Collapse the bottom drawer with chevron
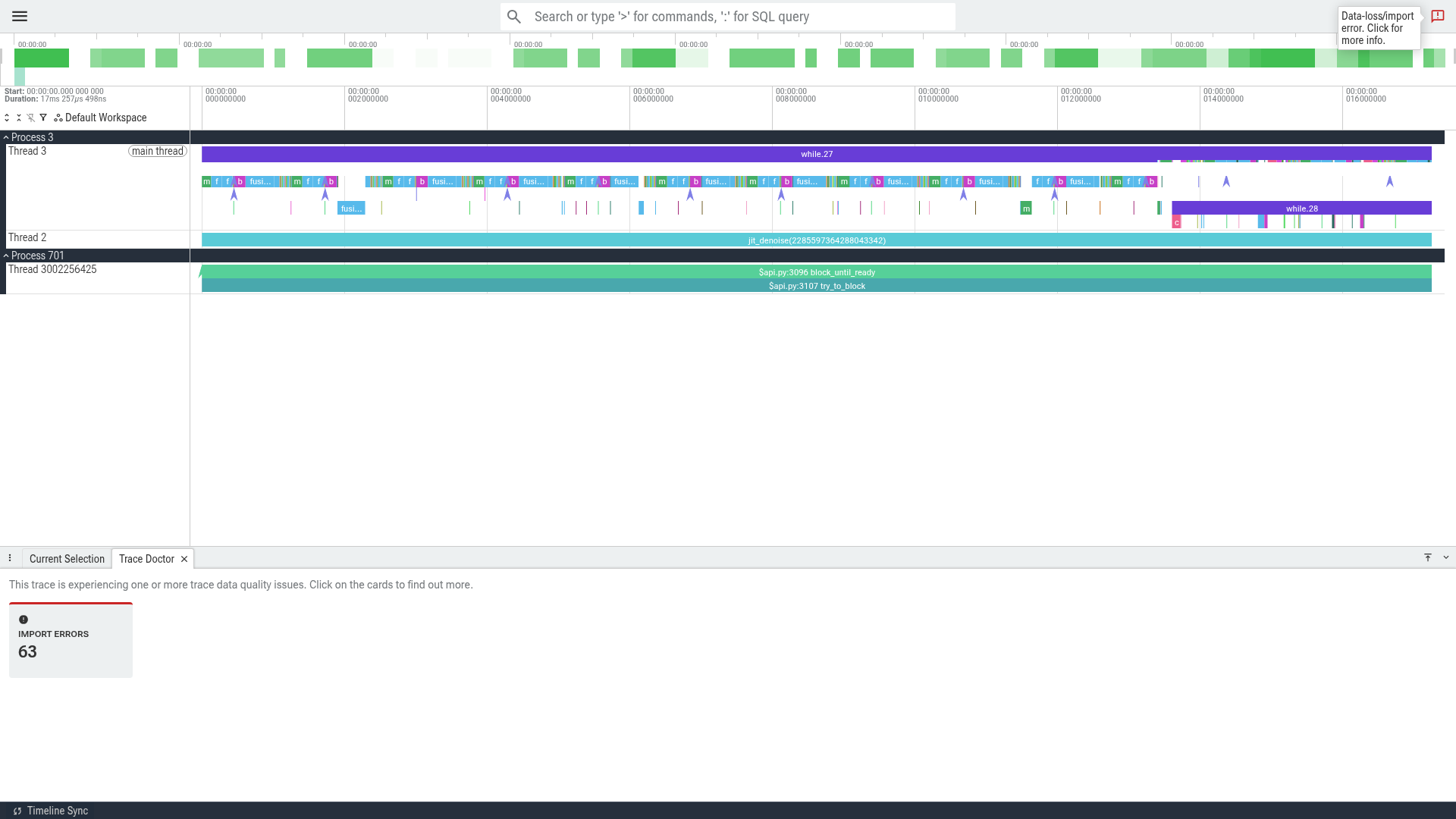This screenshot has width=1456, height=819. coord(1446,557)
